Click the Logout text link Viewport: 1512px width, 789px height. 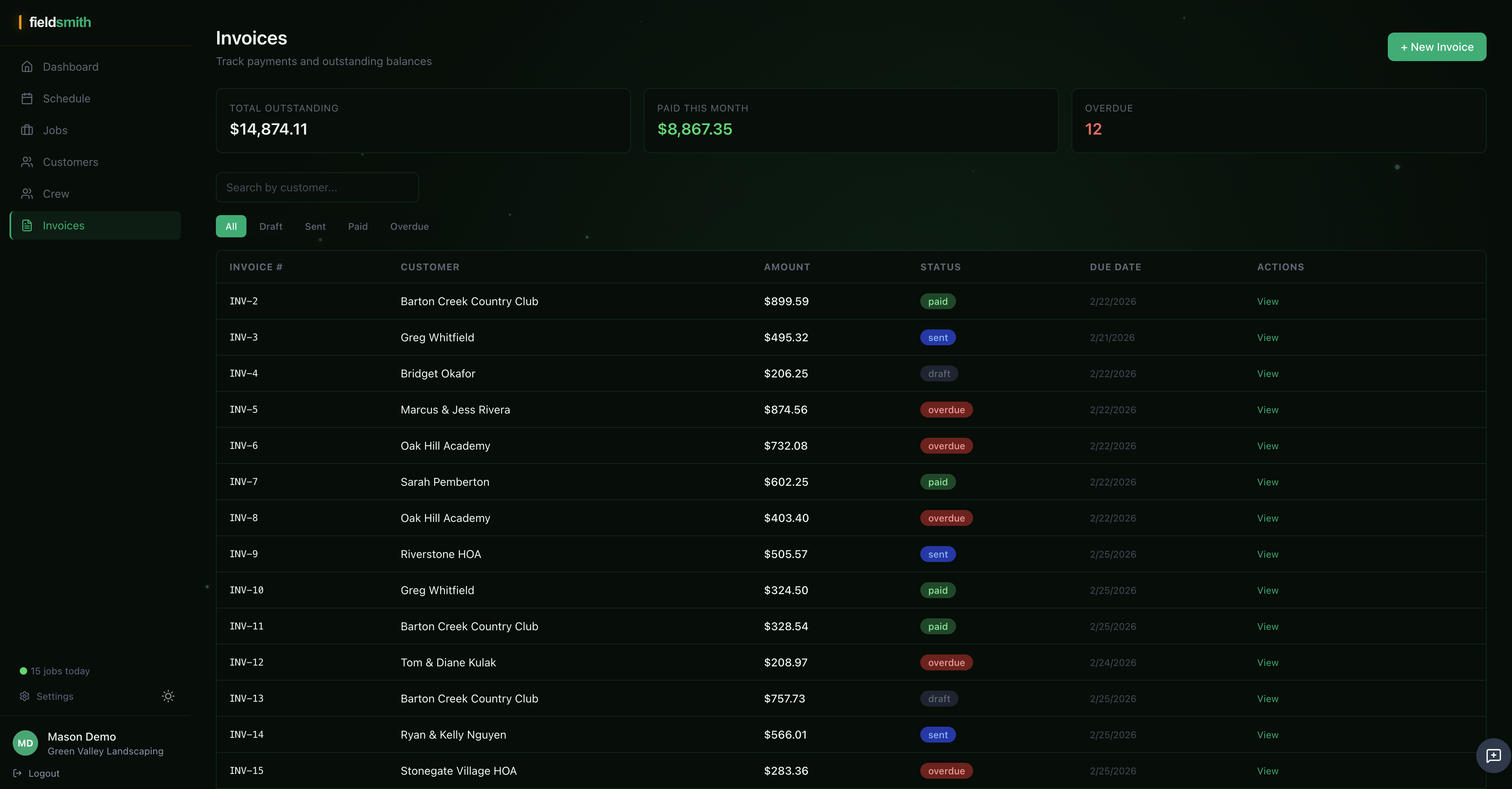[44, 773]
